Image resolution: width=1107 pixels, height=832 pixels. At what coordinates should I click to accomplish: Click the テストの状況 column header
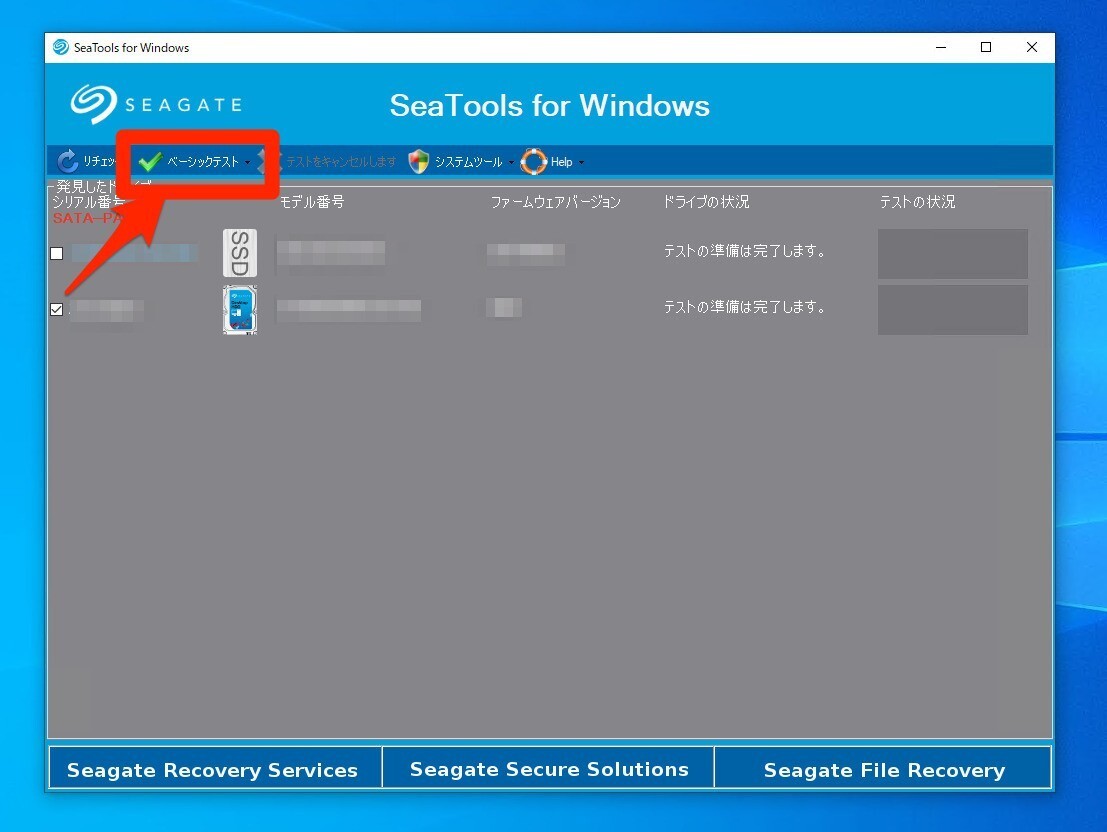tap(917, 202)
